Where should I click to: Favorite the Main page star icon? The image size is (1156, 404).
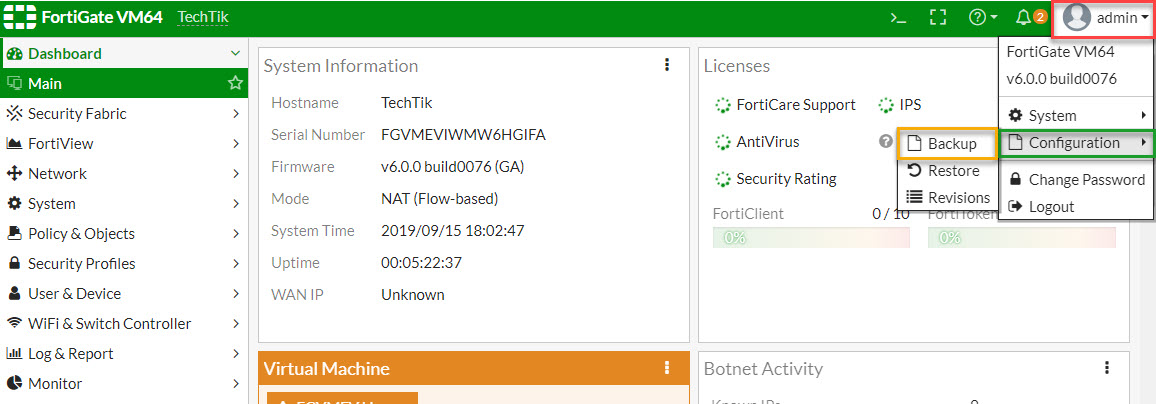(235, 83)
